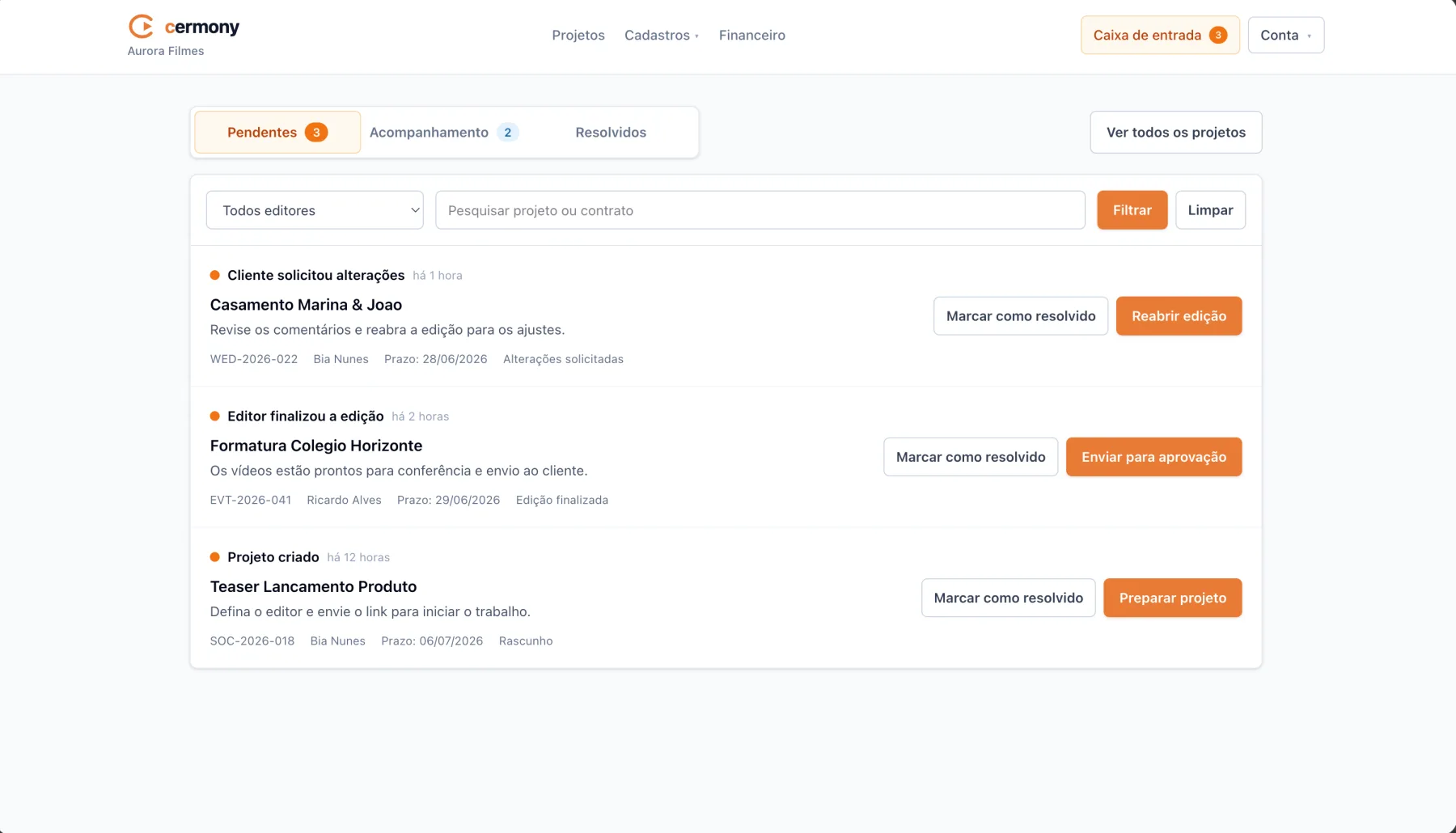Focus the Pesquisar projeto ou contrato field

coord(760,210)
